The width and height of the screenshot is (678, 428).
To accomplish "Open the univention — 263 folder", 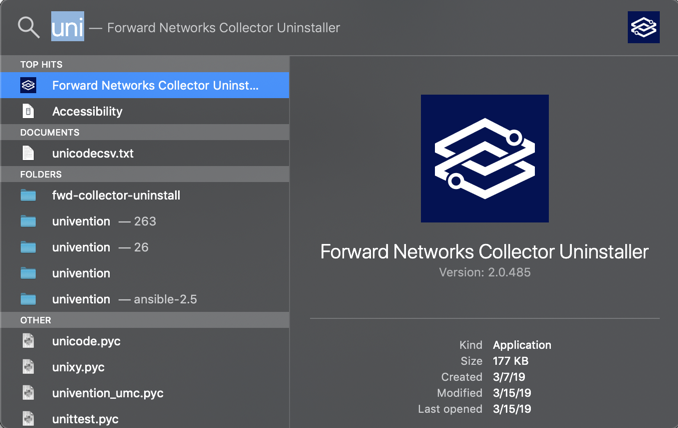I will 145,221.
